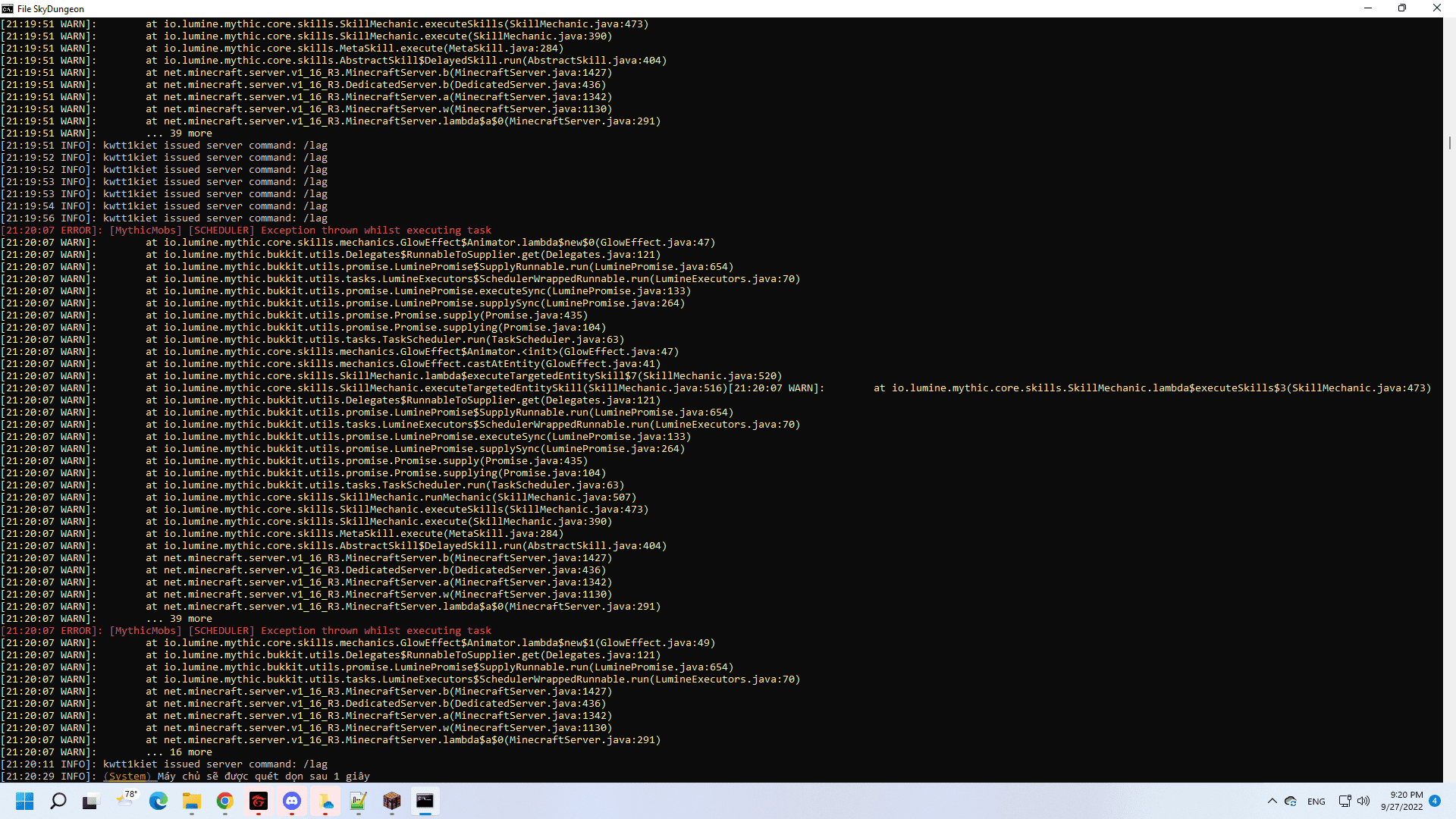
Task: Click the OneDrive sync tray icon
Action: (x=1291, y=801)
